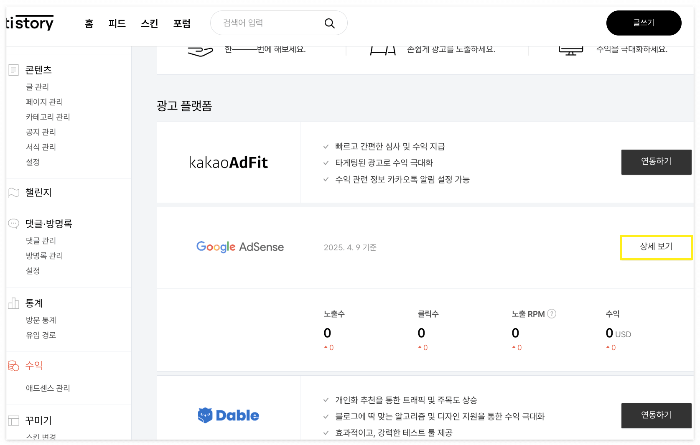
Task: Click the 클릭수 statistic label
Action: click(x=428, y=314)
